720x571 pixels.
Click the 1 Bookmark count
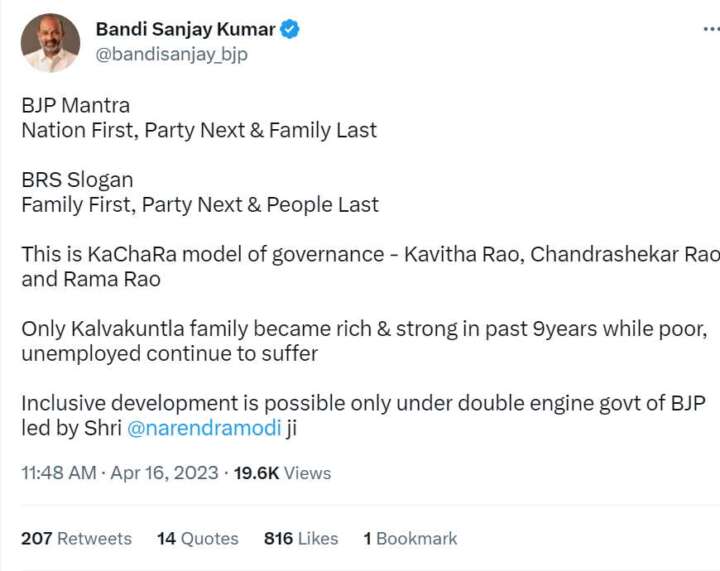tap(409, 538)
